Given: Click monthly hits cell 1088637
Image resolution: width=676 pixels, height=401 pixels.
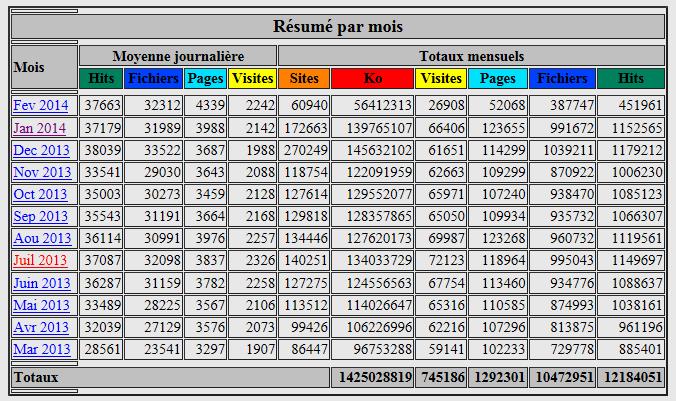Looking at the screenshot, I should [x=631, y=283].
